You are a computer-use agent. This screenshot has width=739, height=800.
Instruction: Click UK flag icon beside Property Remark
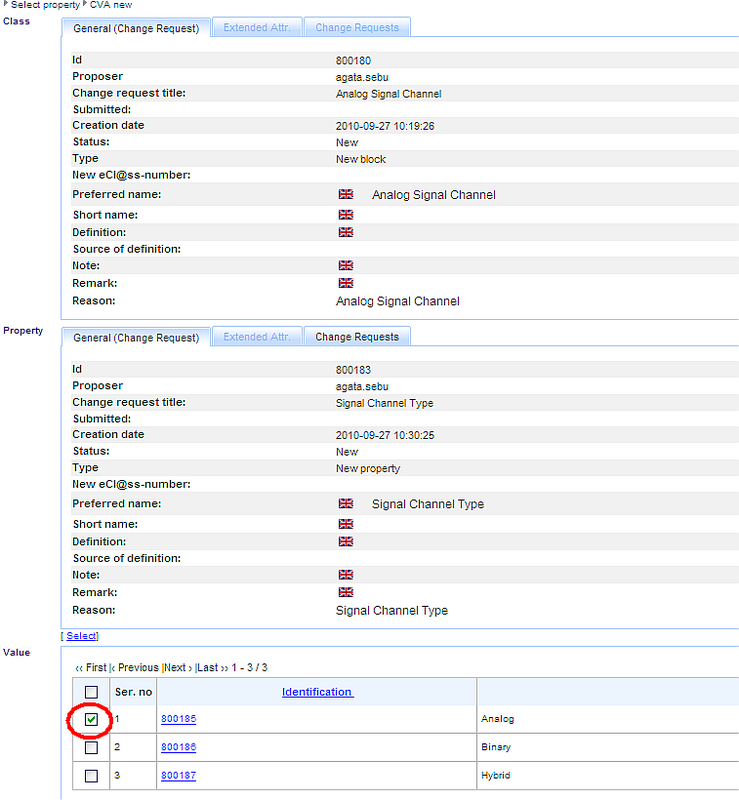pyautogui.click(x=346, y=592)
